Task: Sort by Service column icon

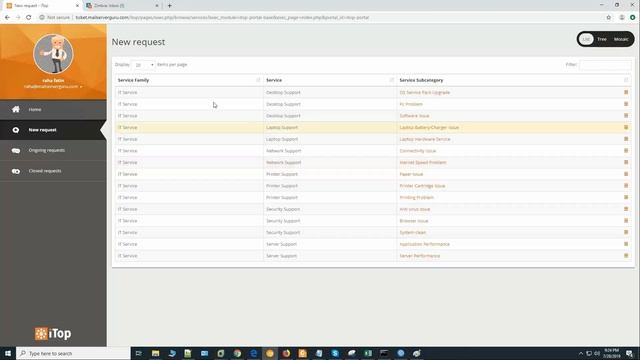Action: pyautogui.click(x=391, y=80)
